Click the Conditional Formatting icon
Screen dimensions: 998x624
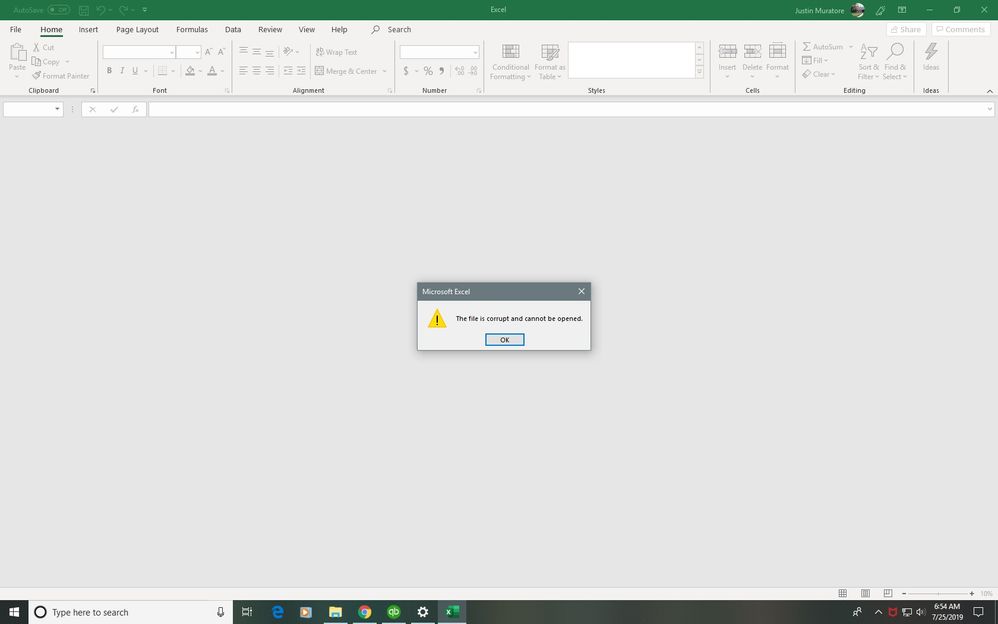510,53
